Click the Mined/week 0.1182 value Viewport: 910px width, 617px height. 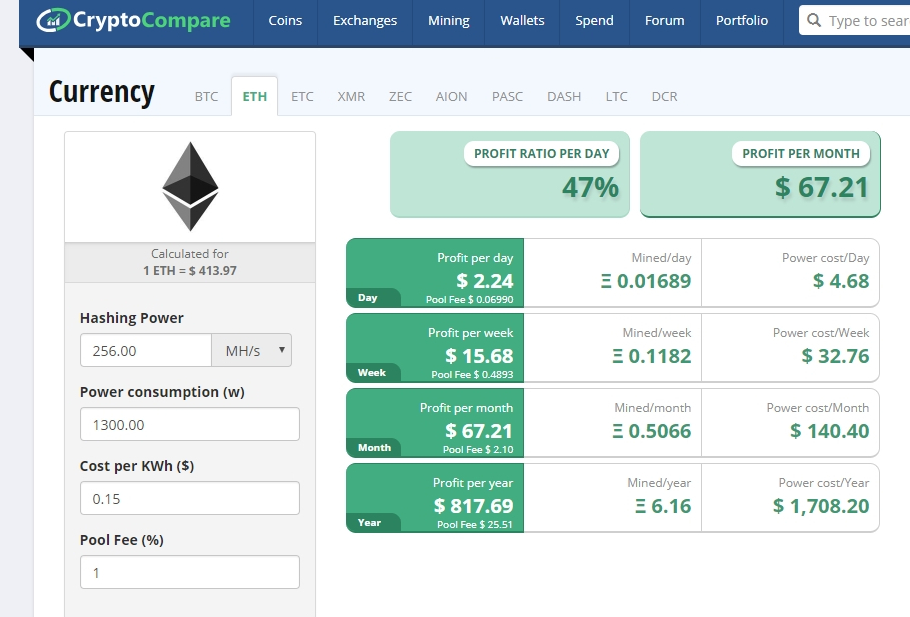coord(652,356)
